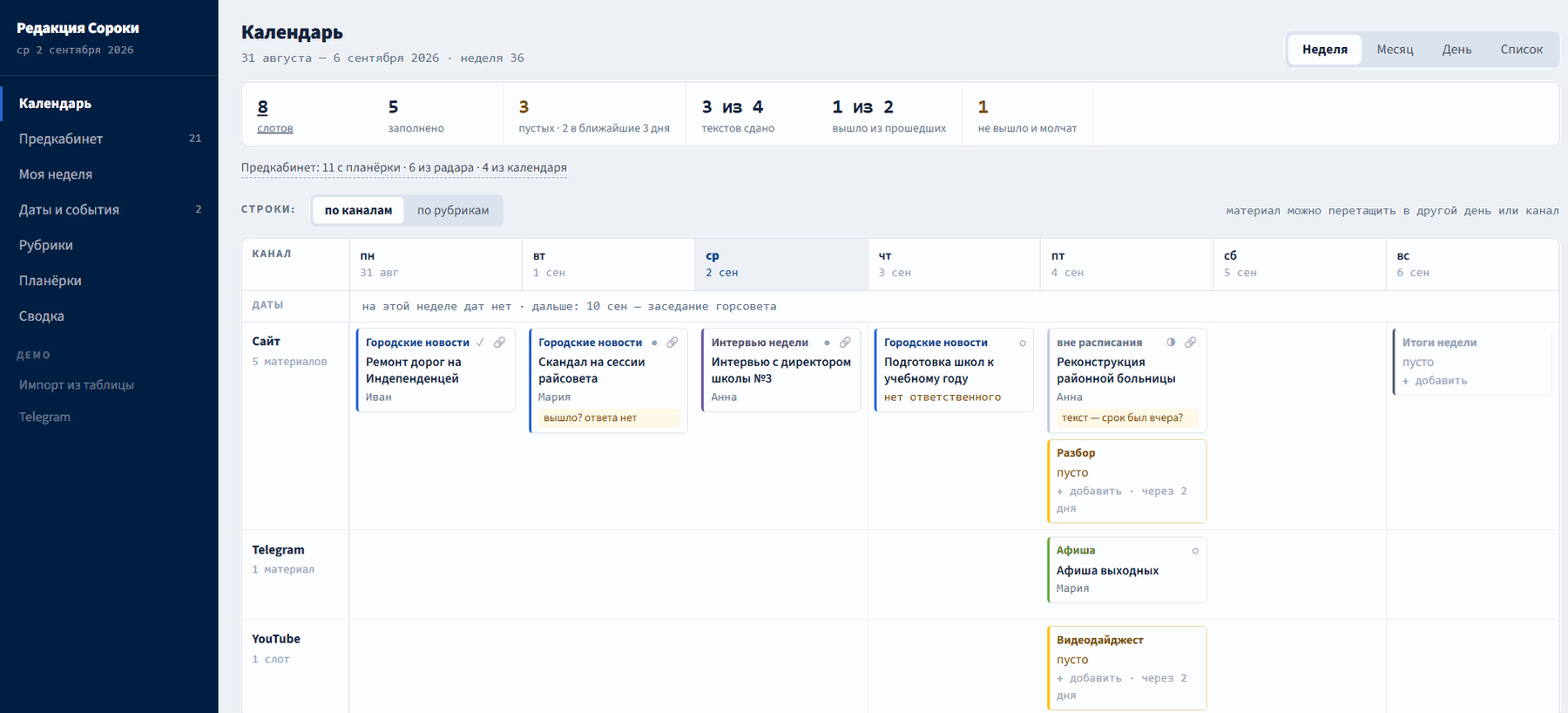Click link icon on Интервью с директором card
The image size is (1568, 713).
845,343
